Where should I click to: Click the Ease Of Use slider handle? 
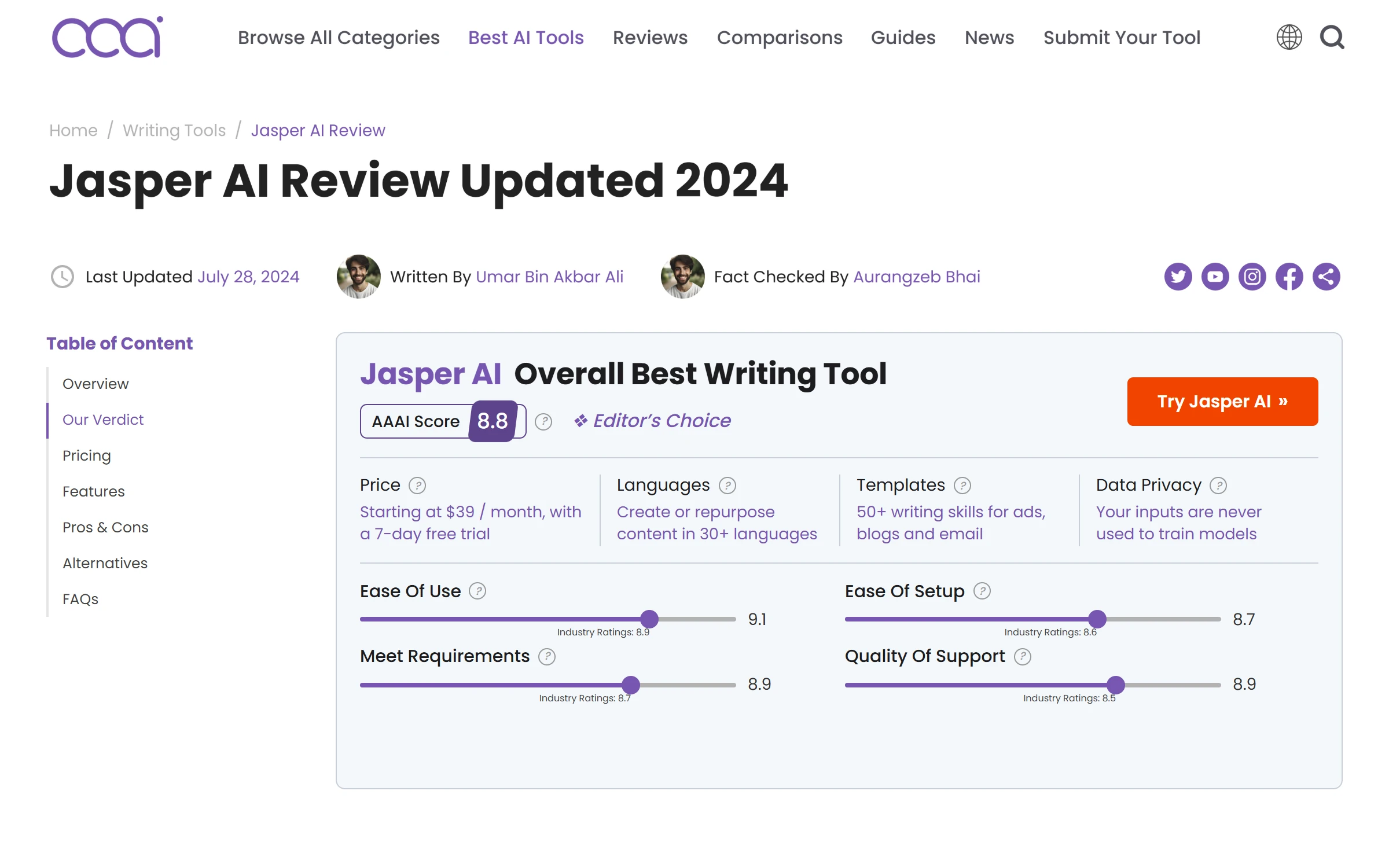coord(649,619)
